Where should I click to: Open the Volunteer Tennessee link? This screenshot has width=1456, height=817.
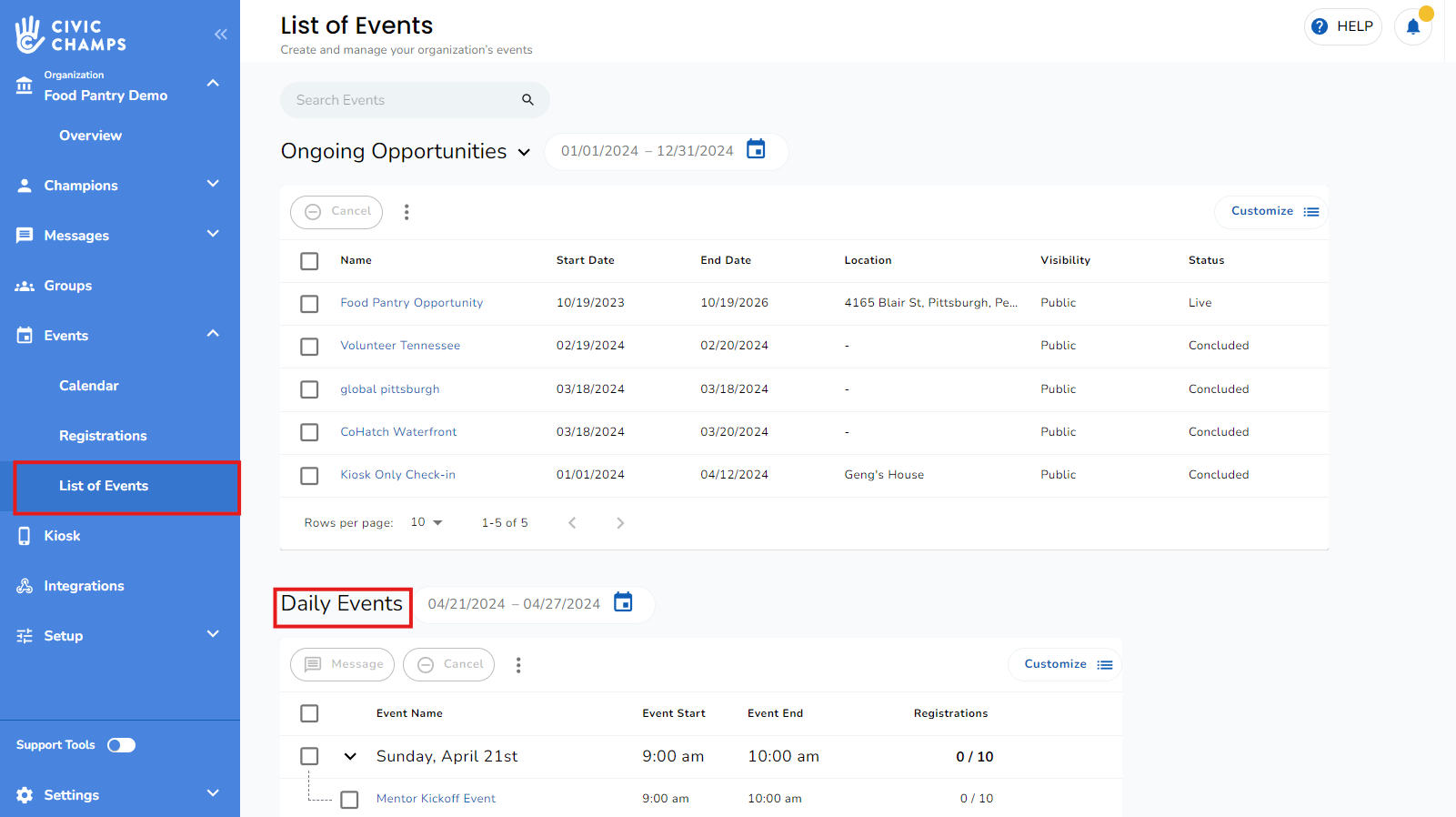point(400,346)
